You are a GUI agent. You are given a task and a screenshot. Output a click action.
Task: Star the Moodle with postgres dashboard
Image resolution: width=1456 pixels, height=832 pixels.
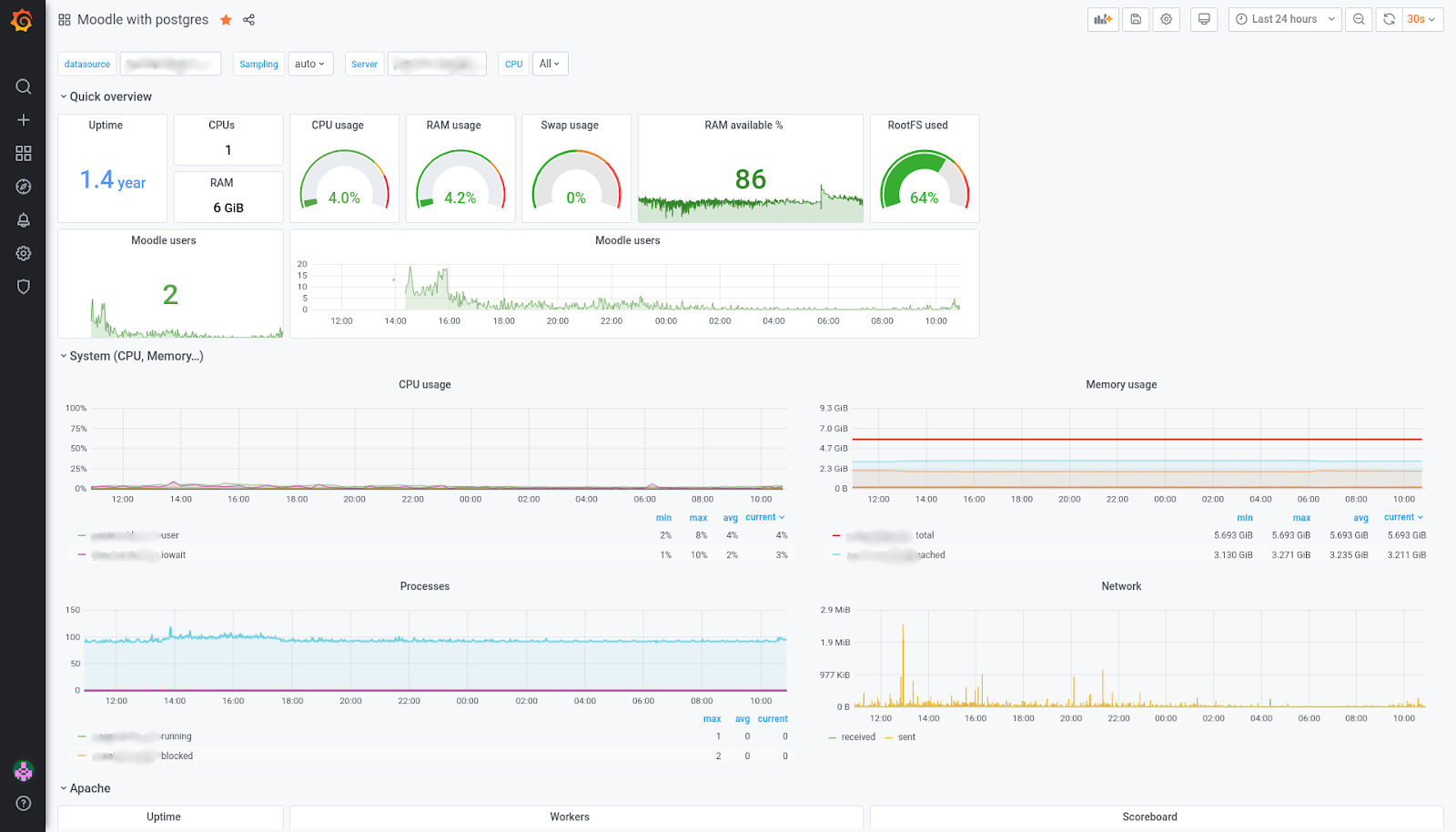(226, 20)
